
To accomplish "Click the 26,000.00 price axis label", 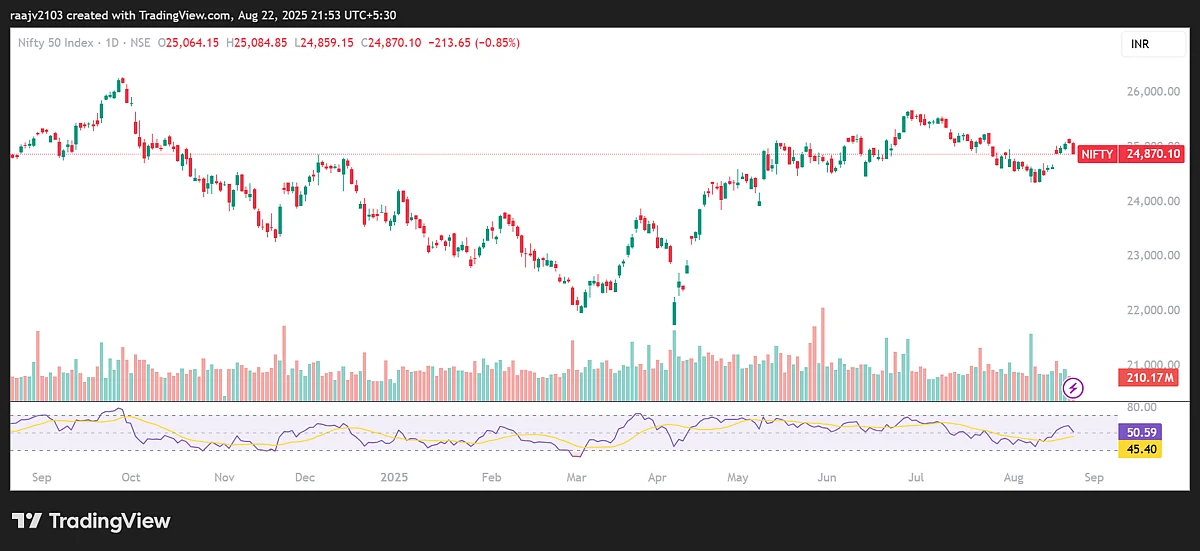I will [x=1152, y=91].
